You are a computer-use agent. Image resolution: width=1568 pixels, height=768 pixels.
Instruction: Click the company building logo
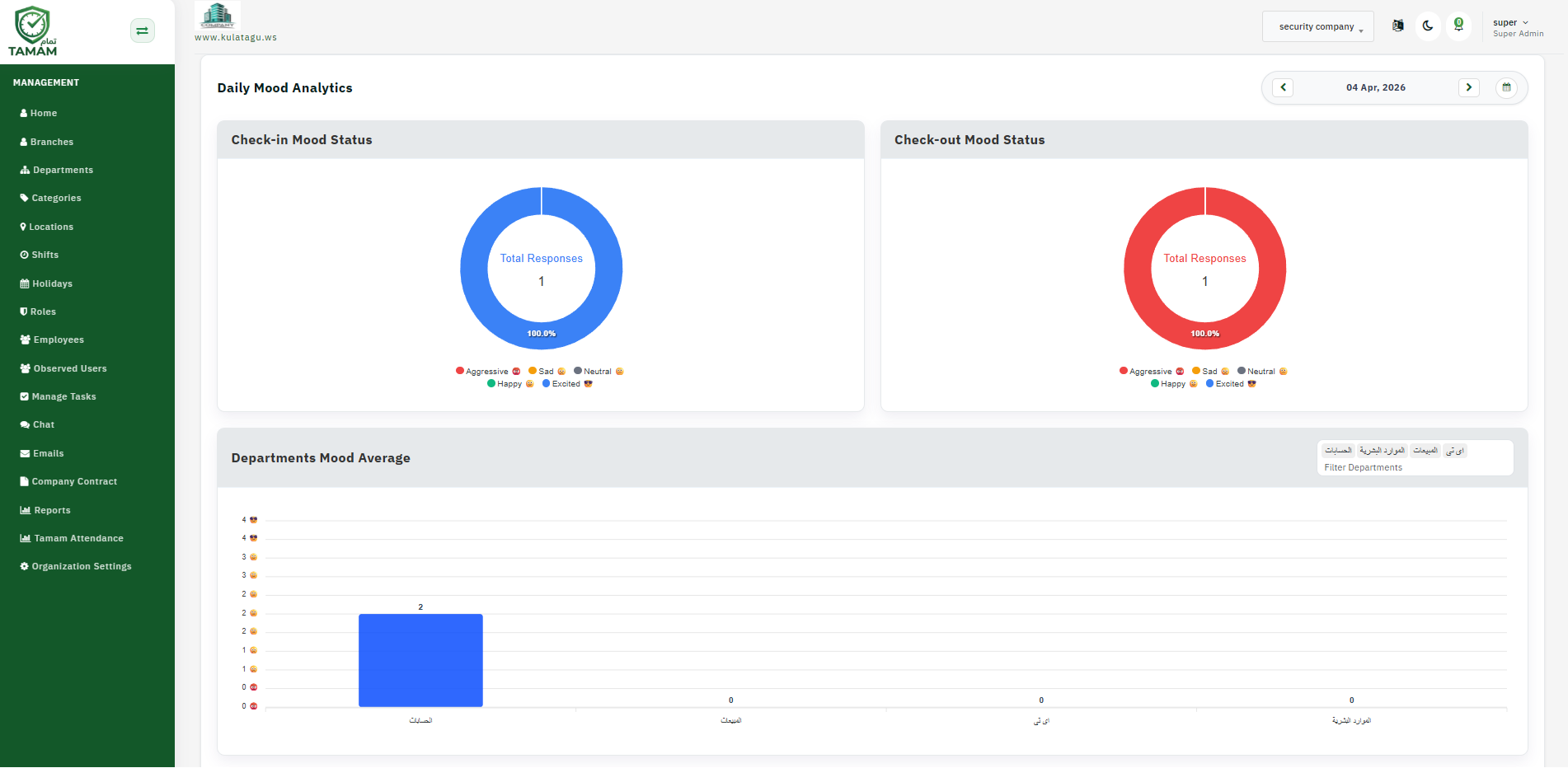(218, 16)
